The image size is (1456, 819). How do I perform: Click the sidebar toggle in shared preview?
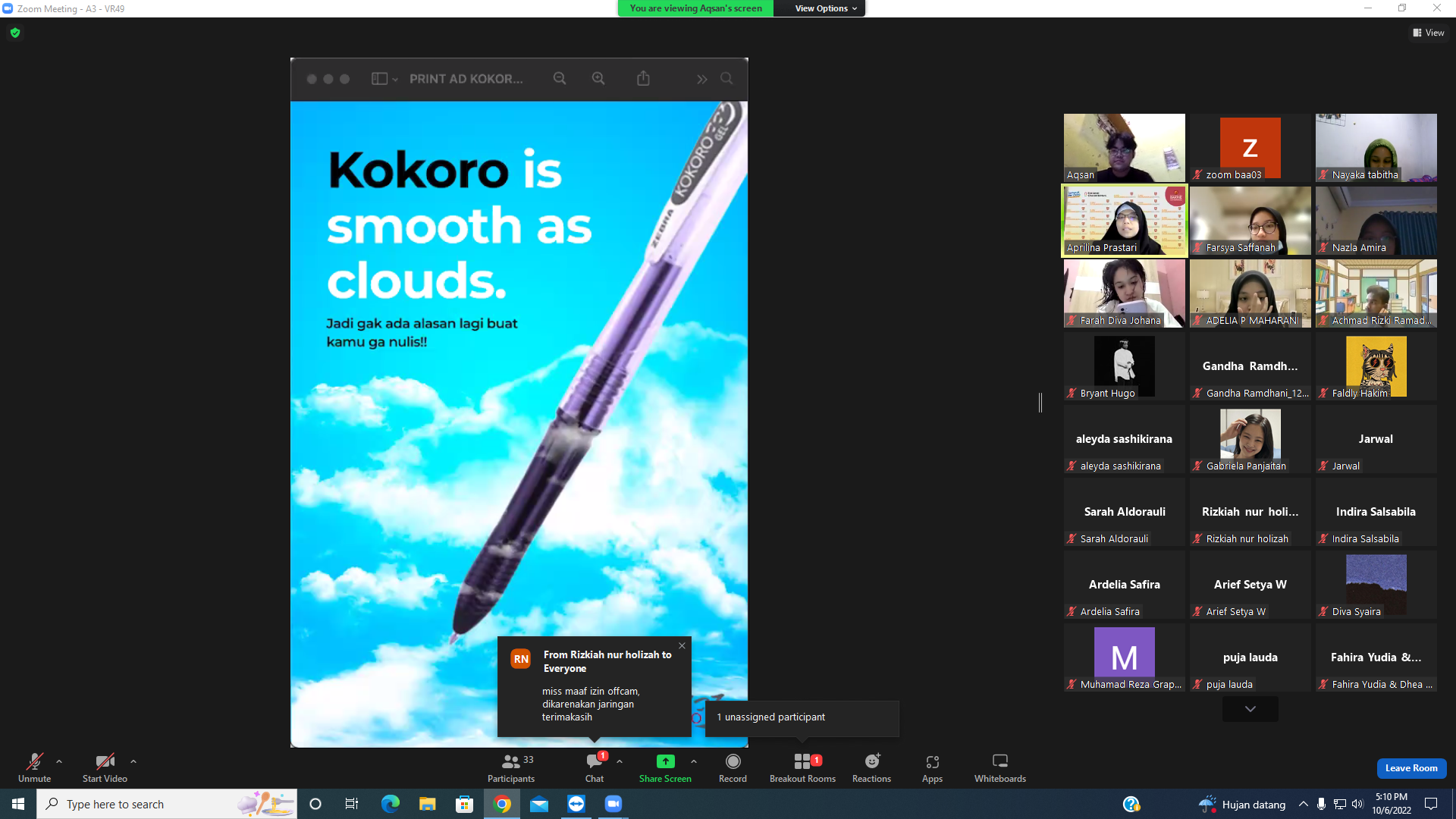(379, 79)
